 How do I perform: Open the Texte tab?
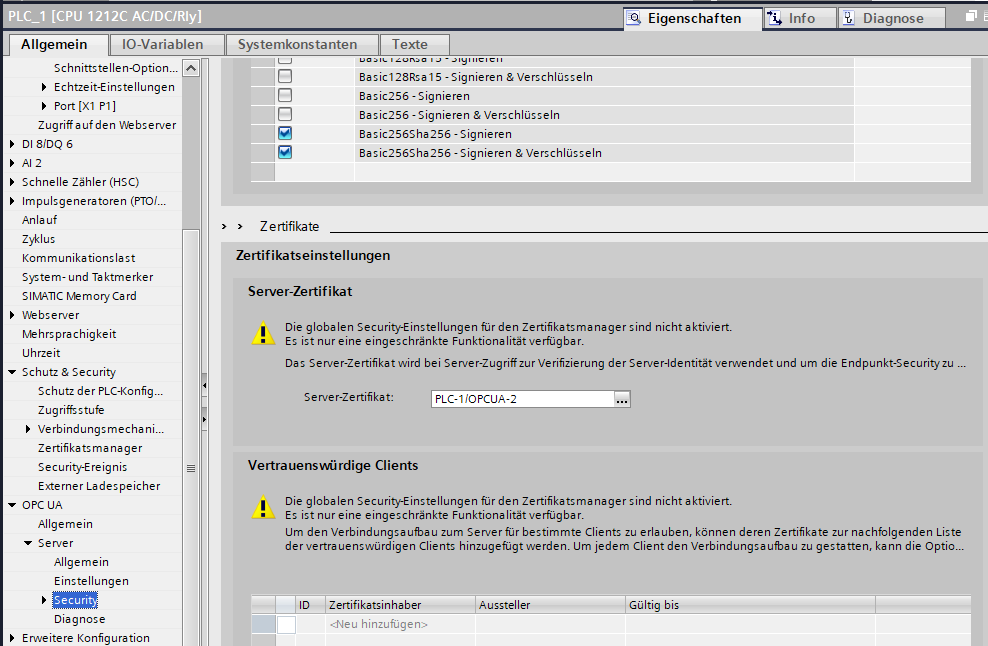[415, 45]
